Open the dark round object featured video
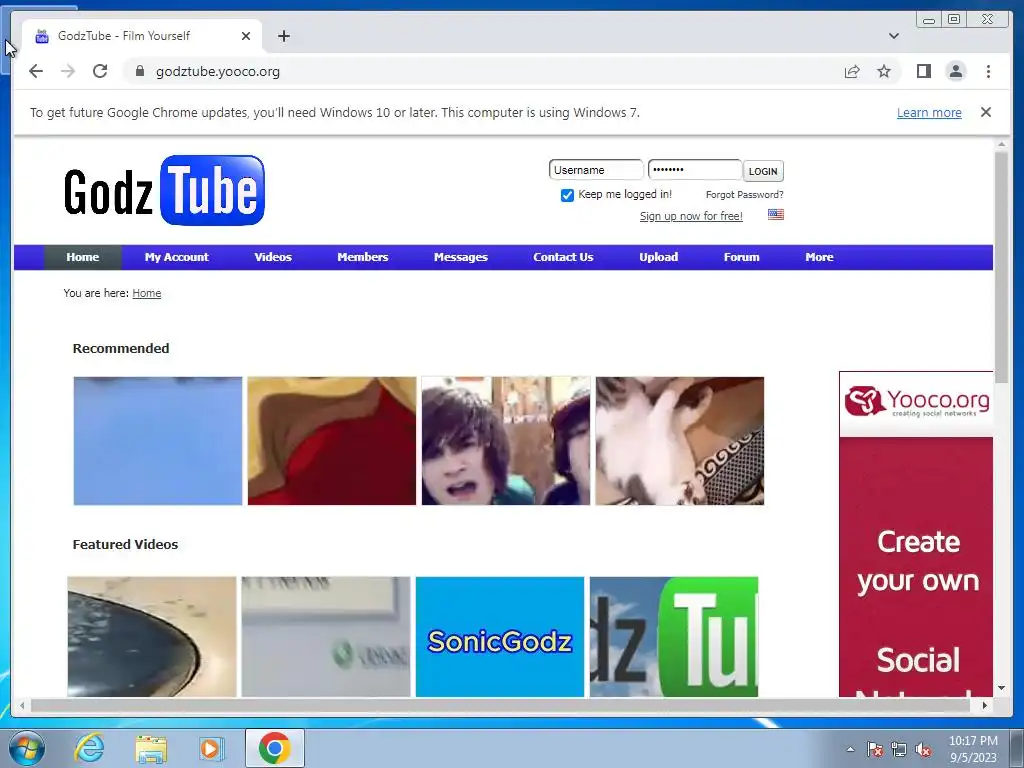The height and width of the screenshot is (768, 1024). coord(152,637)
